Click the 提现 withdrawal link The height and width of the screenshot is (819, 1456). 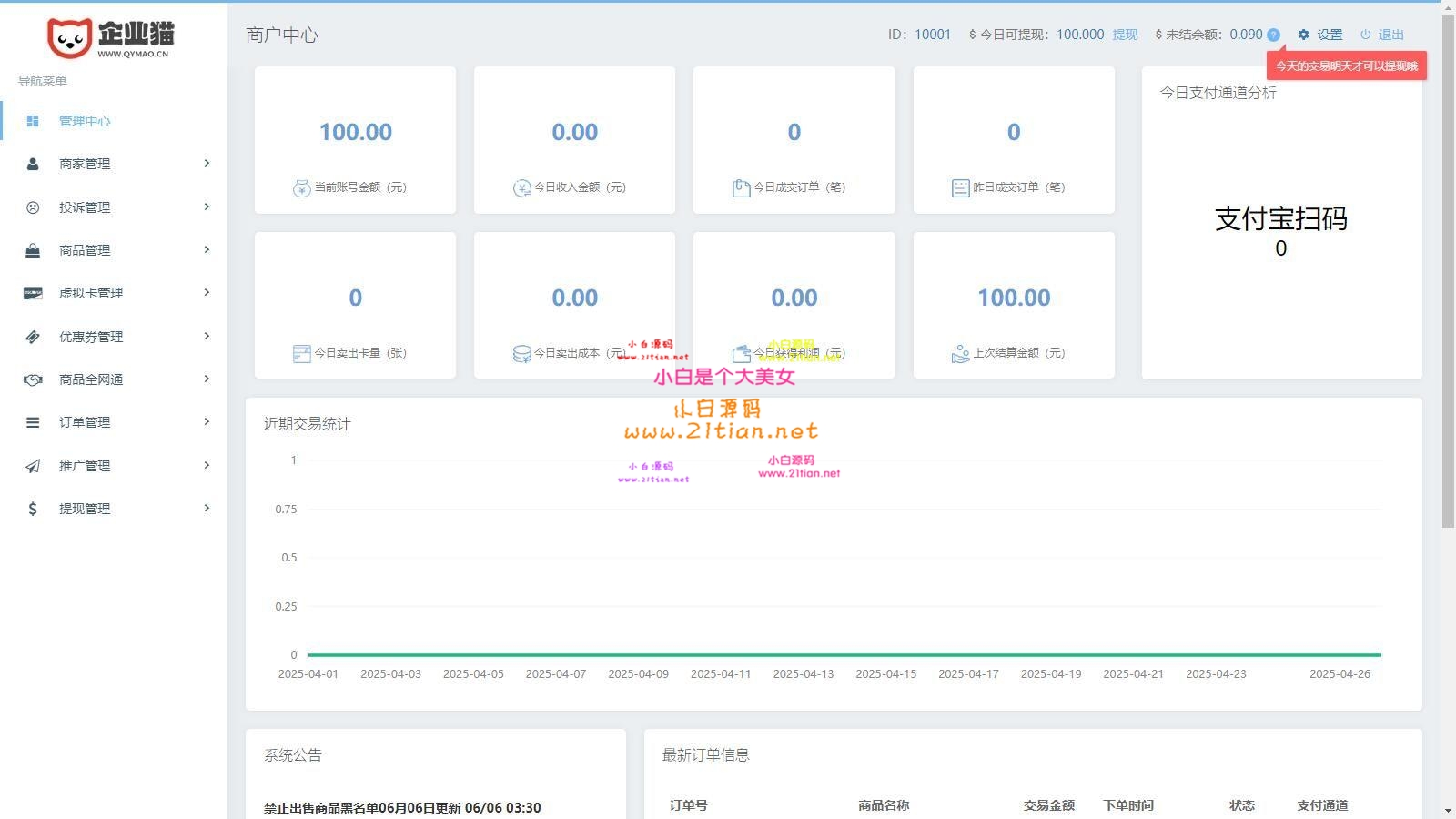click(x=1126, y=35)
